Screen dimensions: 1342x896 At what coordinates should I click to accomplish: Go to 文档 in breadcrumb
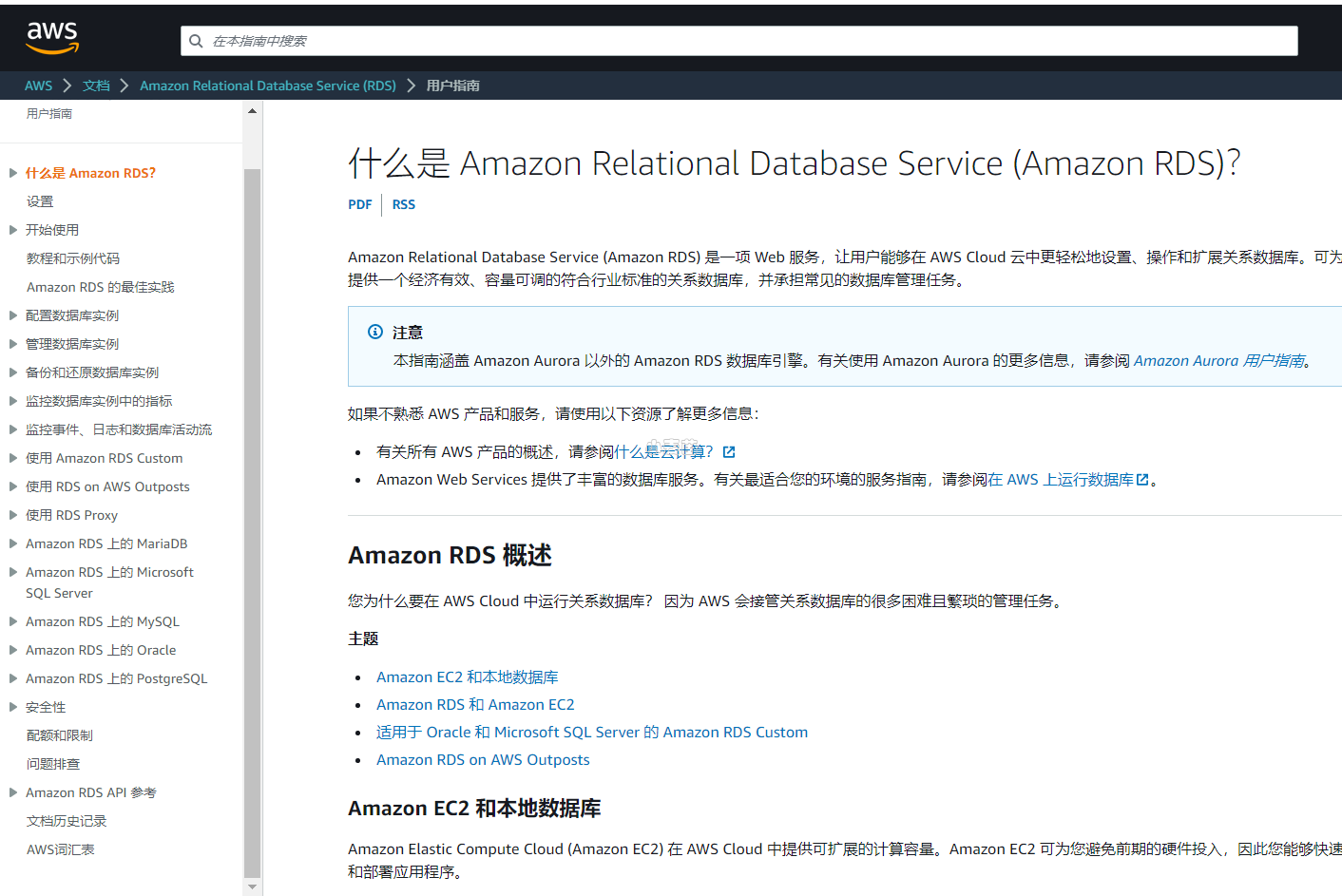tap(96, 86)
